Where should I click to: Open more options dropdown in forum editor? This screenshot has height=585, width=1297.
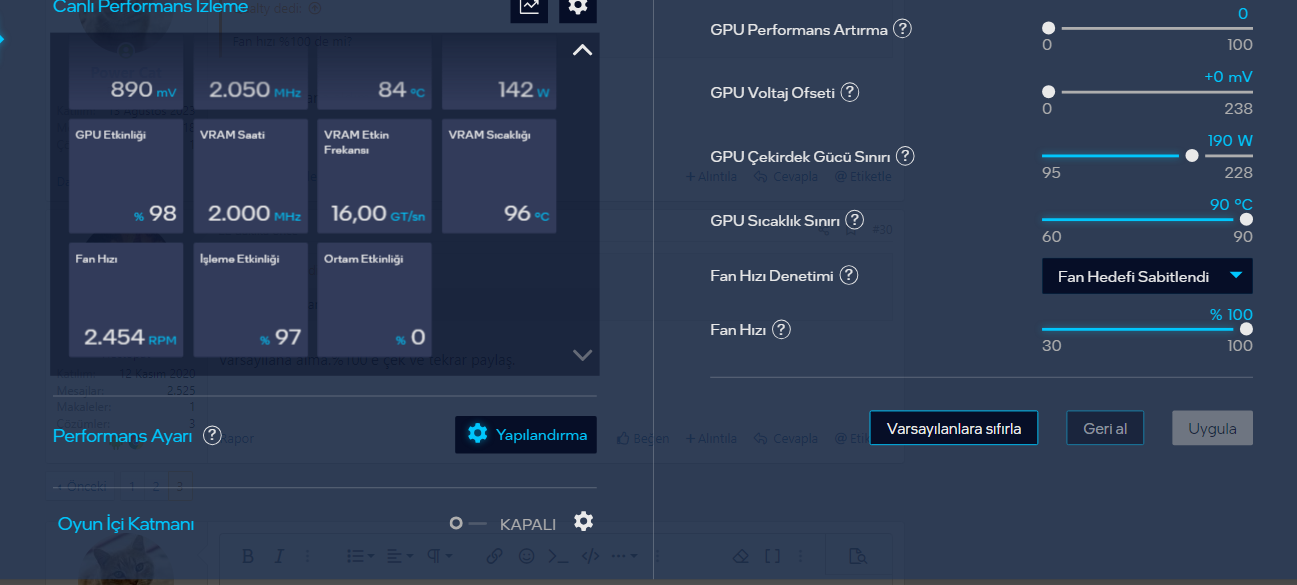(625, 556)
